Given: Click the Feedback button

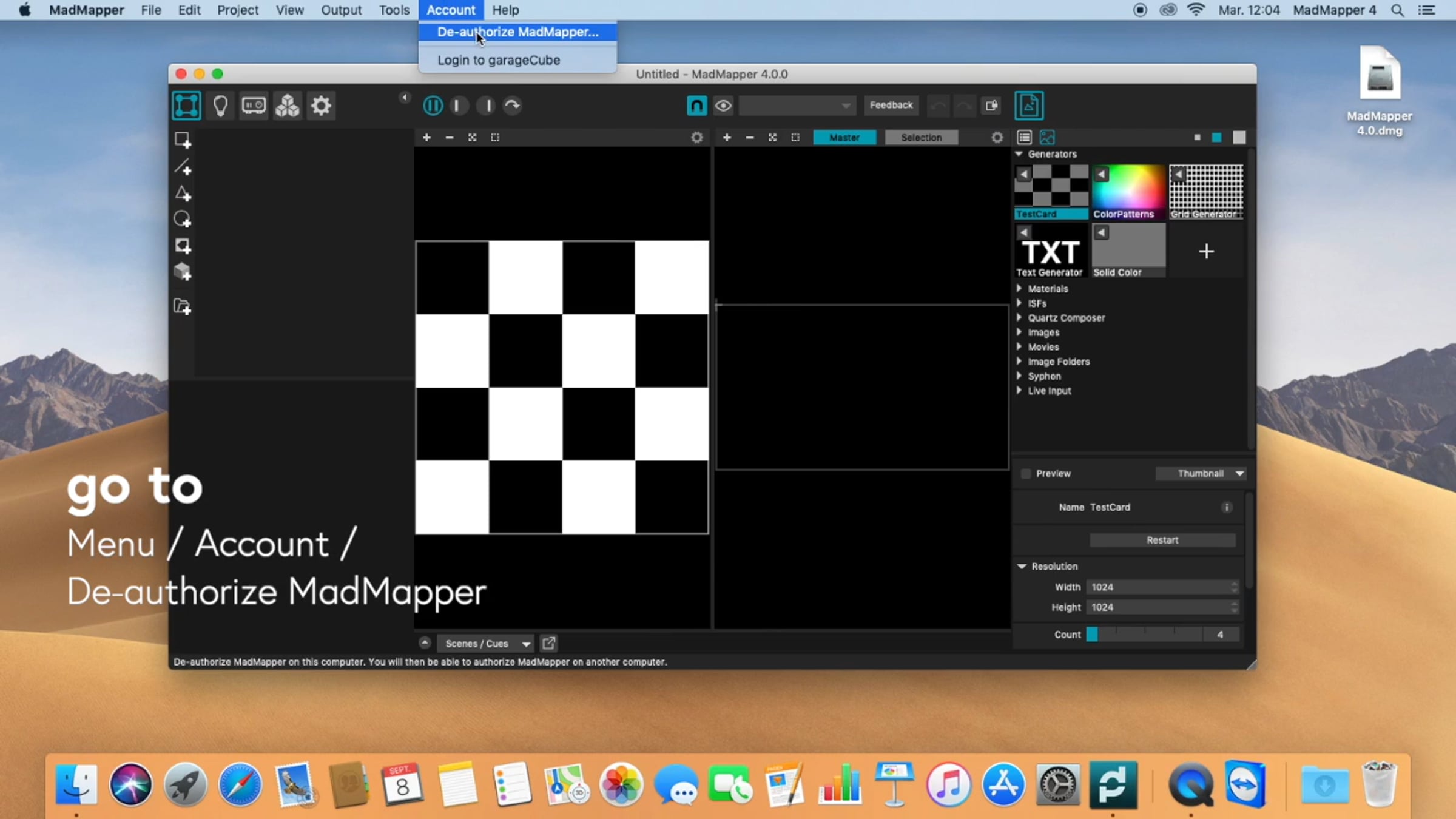Looking at the screenshot, I should [891, 105].
